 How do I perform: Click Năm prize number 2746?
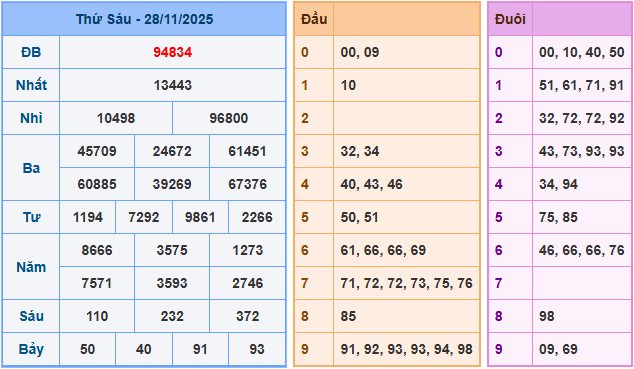point(247,283)
